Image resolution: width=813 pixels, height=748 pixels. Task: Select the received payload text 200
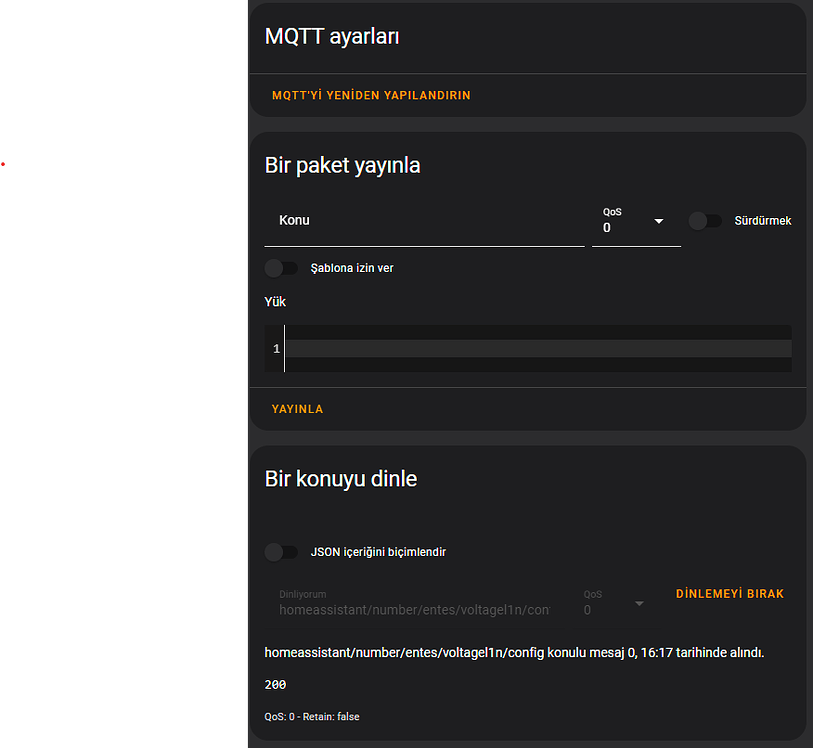pos(273,684)
